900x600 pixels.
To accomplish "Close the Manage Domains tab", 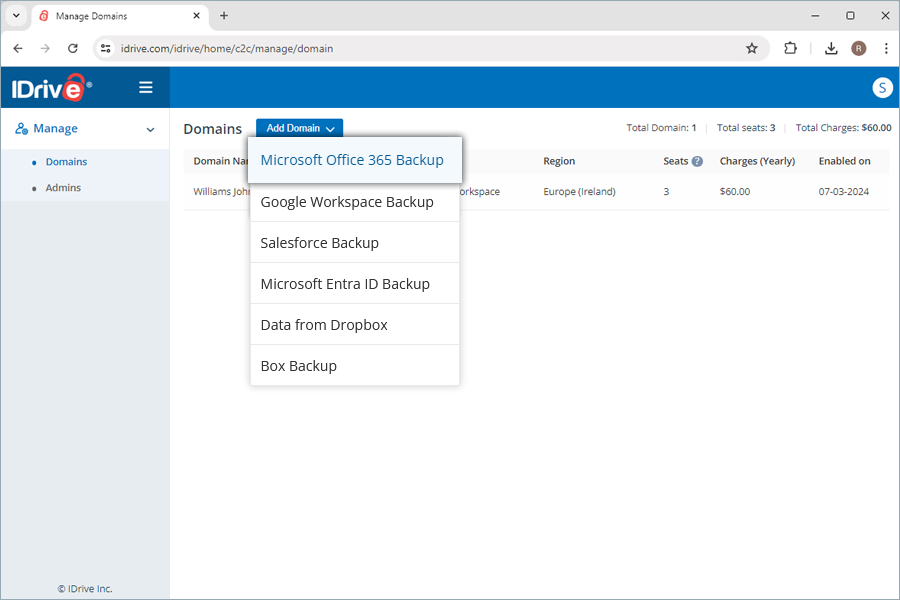I will click(196, 16).
